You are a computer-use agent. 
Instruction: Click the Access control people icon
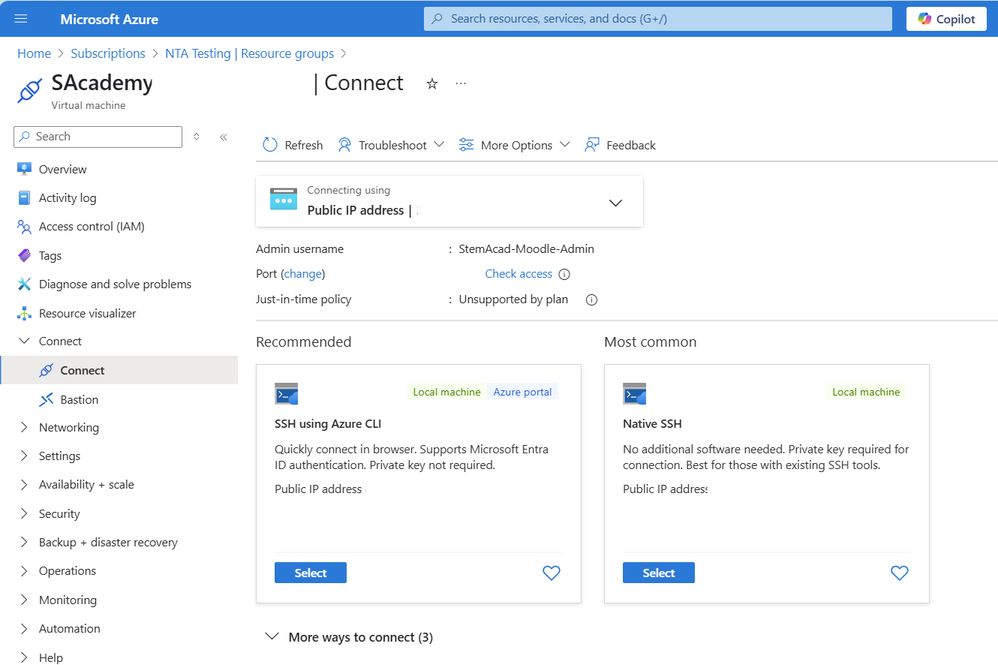[x=24, y=227]
